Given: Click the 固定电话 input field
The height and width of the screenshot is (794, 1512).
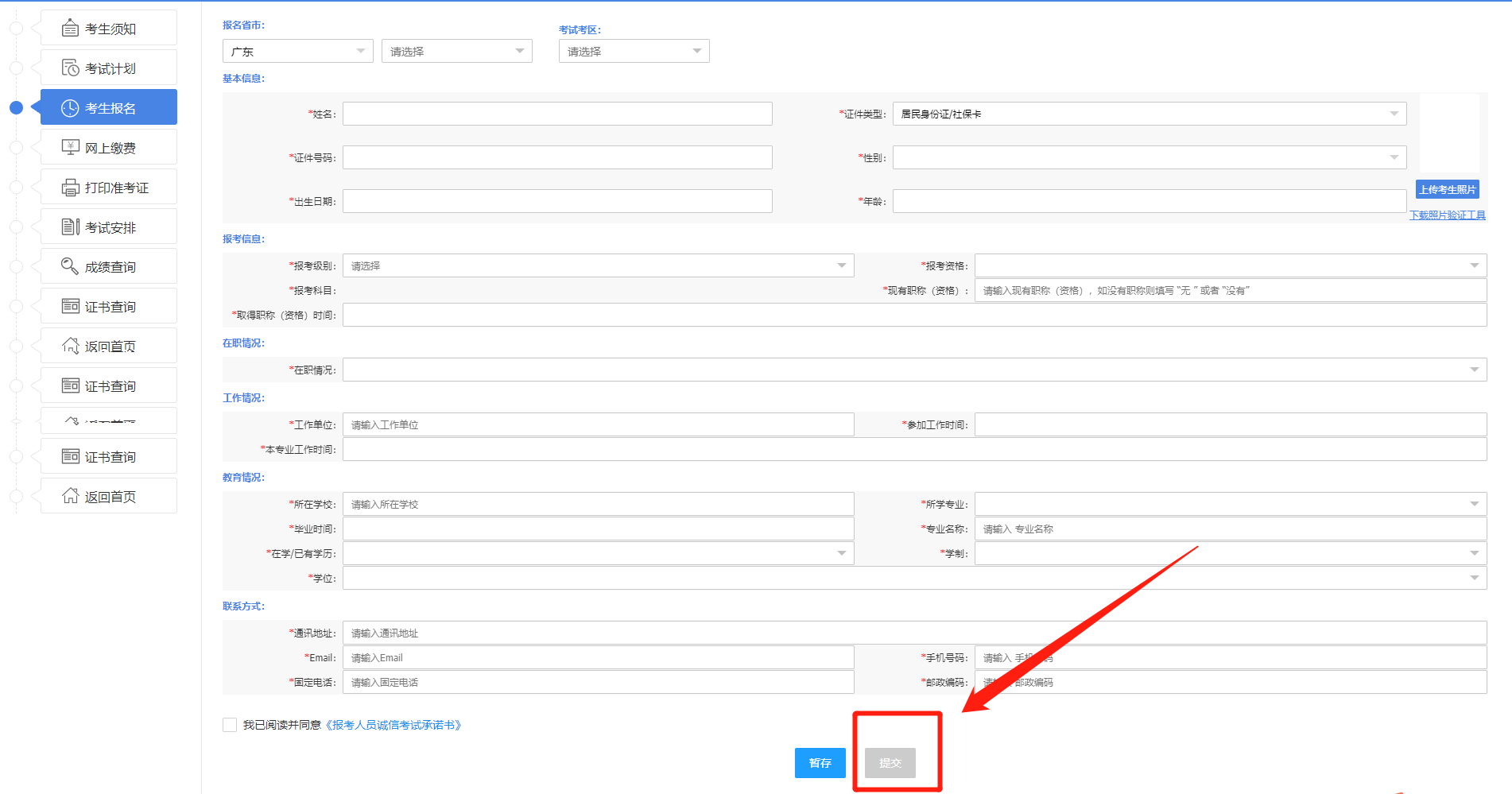Looking at the screenshot, I should [599, 682].
